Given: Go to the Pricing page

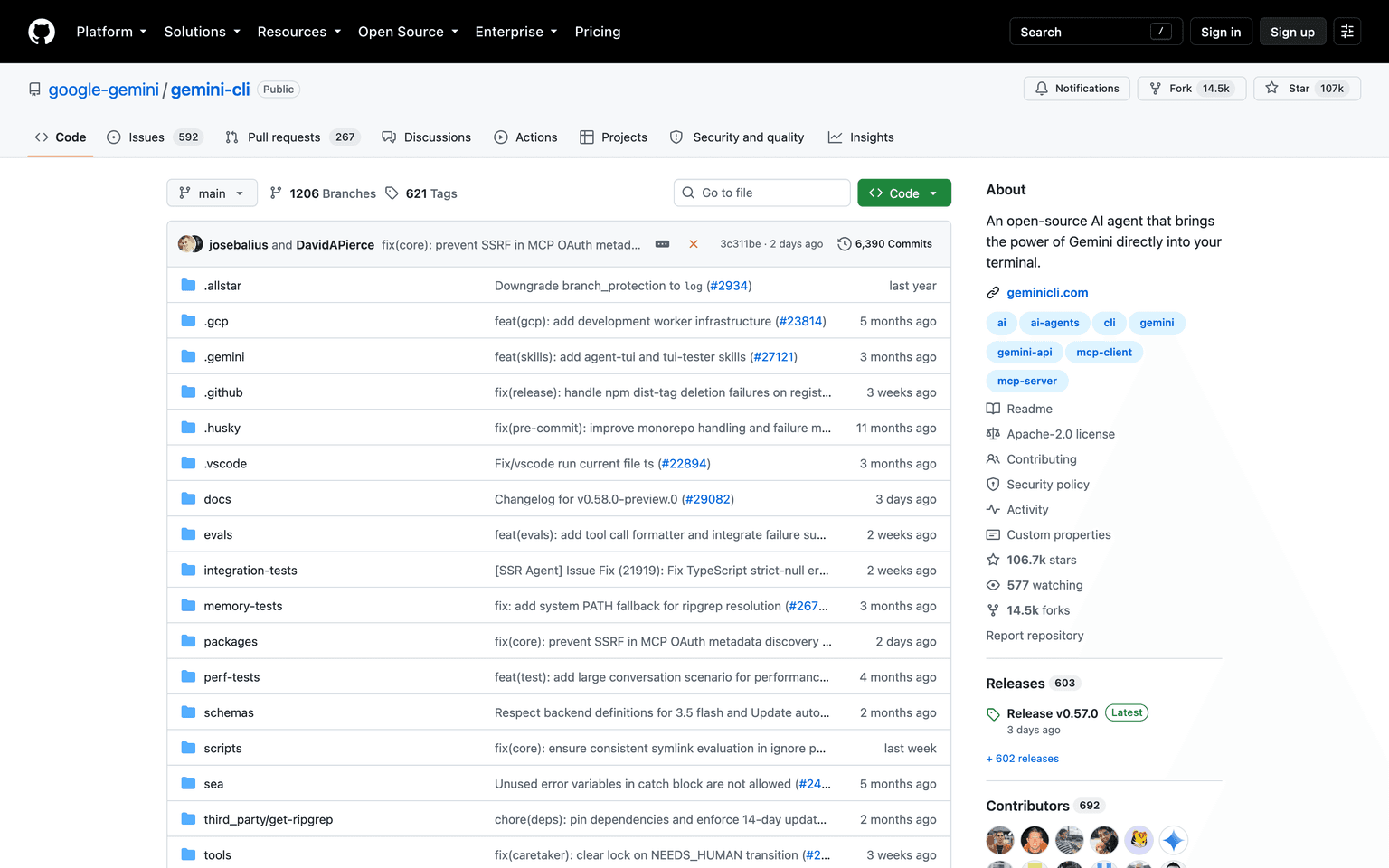Looking at the screenshot, I should 598,32.
